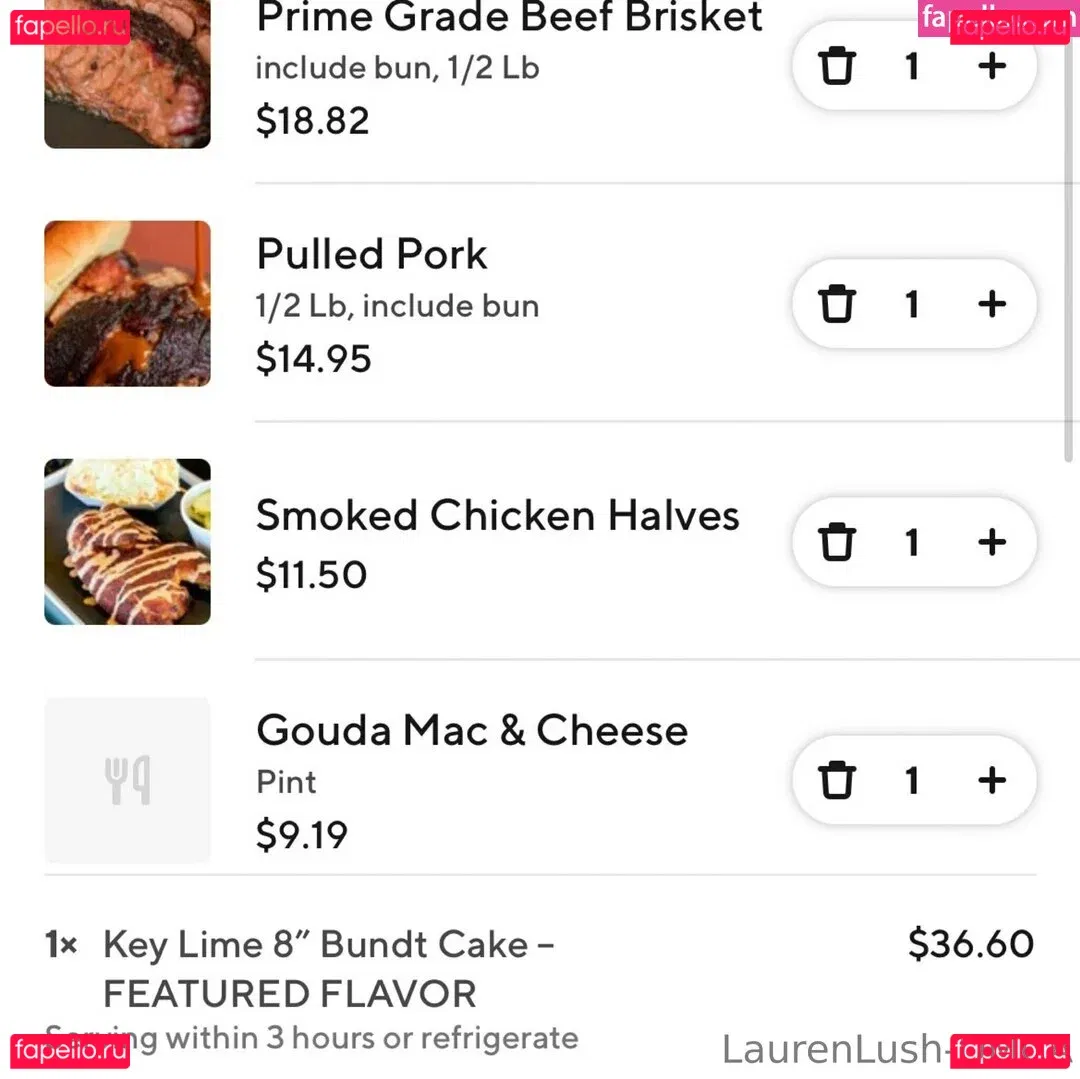Image resolution: width=1080 pixels, height=1079 pixels.
Task: Add one more Pulled Pork
Action: (991, 304)
